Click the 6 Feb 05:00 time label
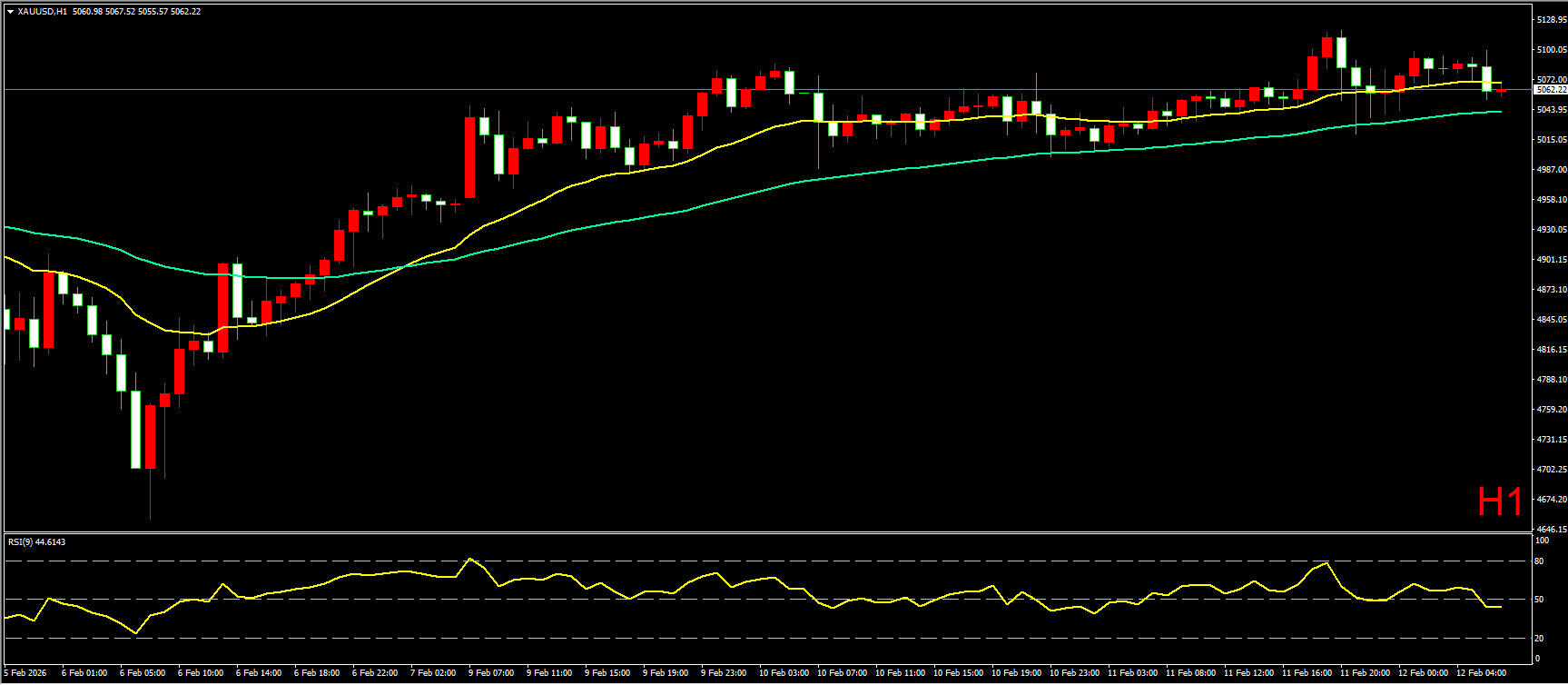Screen dimensions: 1568x685 click(x=143, y=673)
